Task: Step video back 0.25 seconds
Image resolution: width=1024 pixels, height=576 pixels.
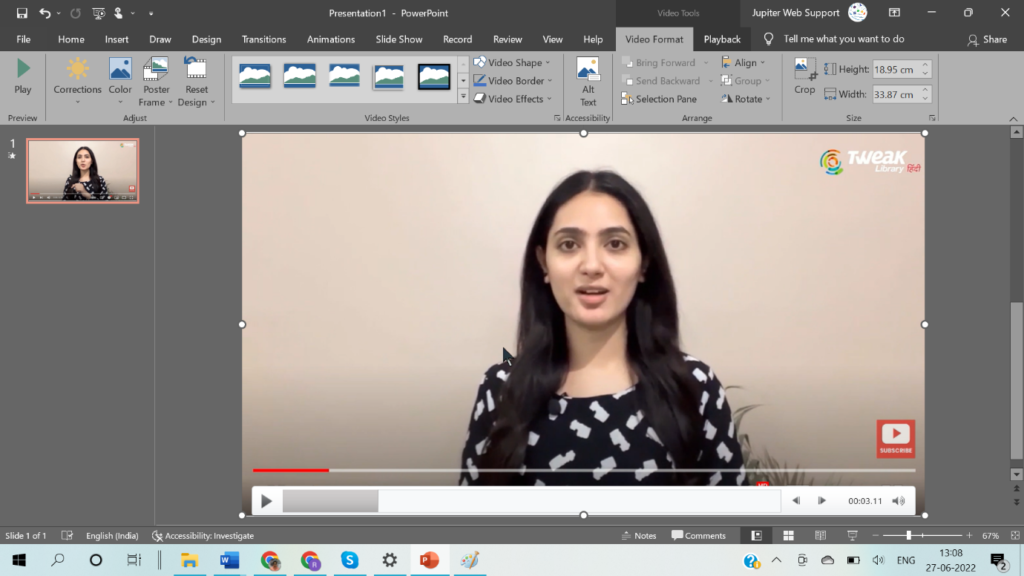Action: point(796,501)
